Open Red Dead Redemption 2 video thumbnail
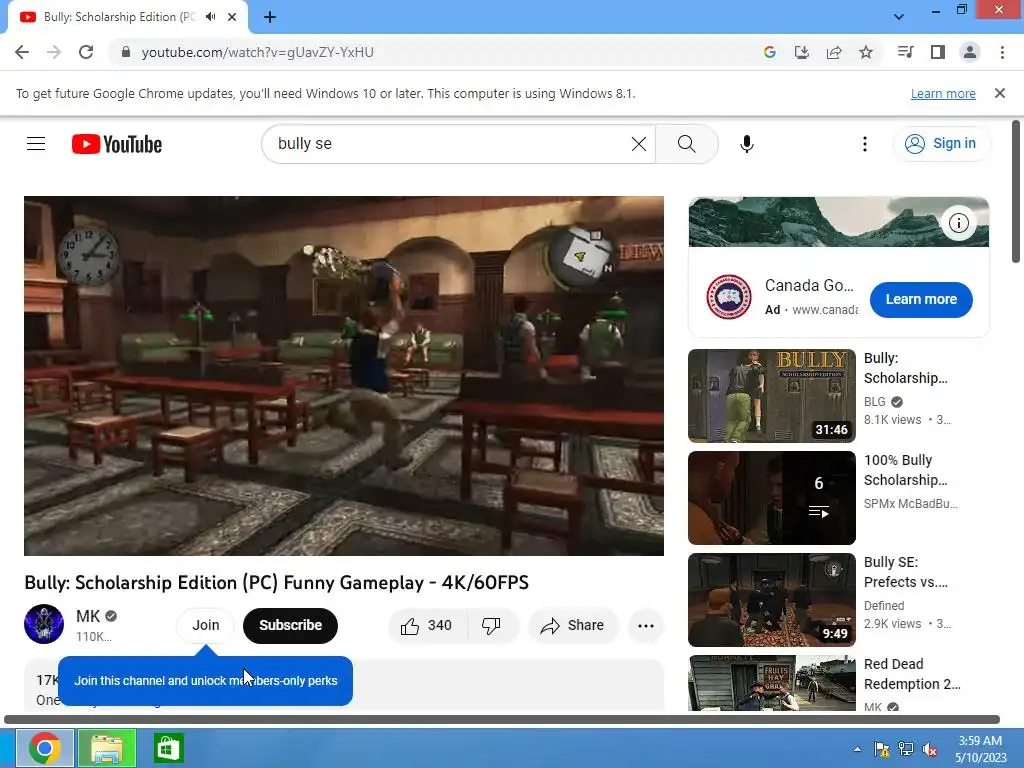The width and height of the screenshot is (1024, 768). [772, 683]
